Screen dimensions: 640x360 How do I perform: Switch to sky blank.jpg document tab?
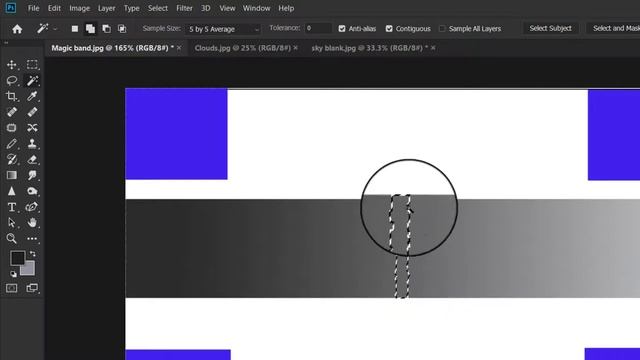pos(369,48)
